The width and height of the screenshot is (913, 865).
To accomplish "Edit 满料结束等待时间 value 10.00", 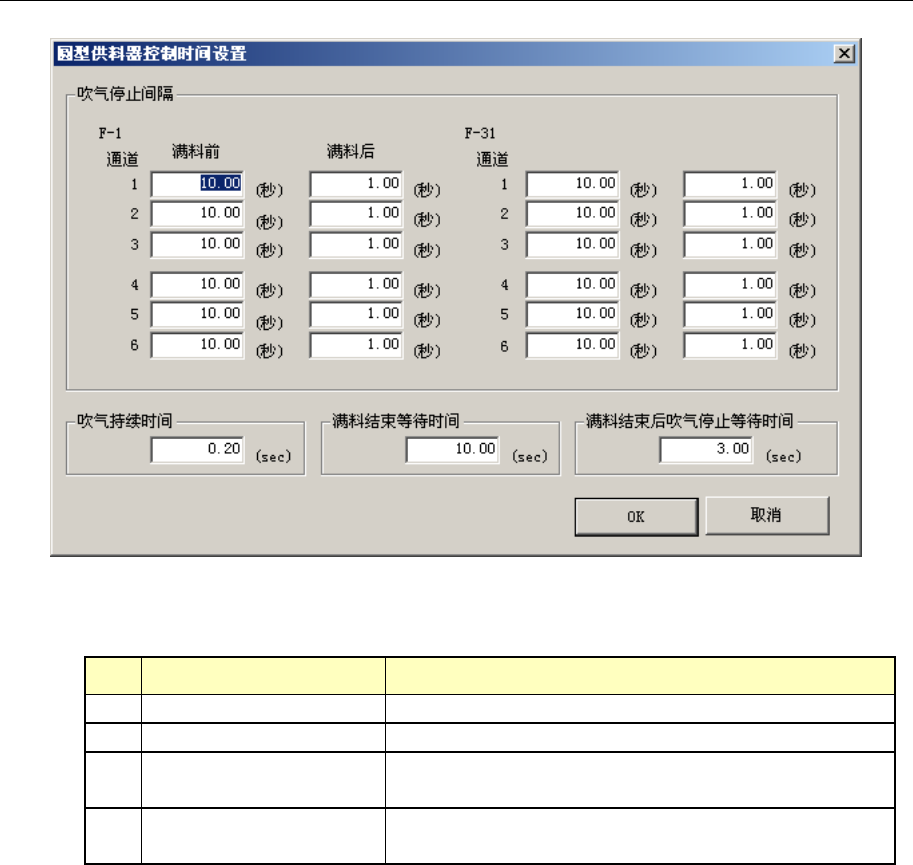I will click(x=452, y=449).
